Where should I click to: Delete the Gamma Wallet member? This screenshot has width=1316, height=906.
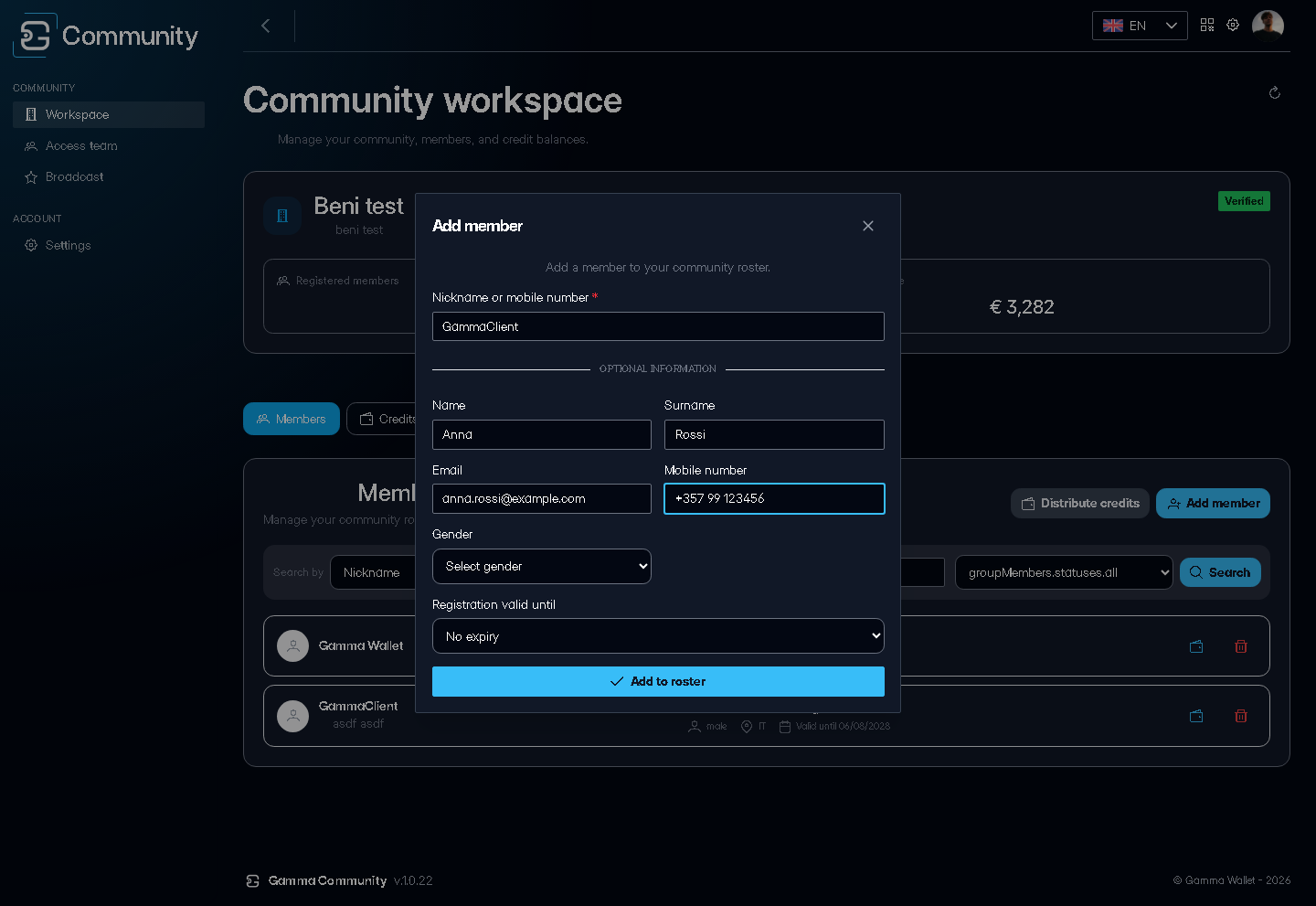[x=1241, y=646]
